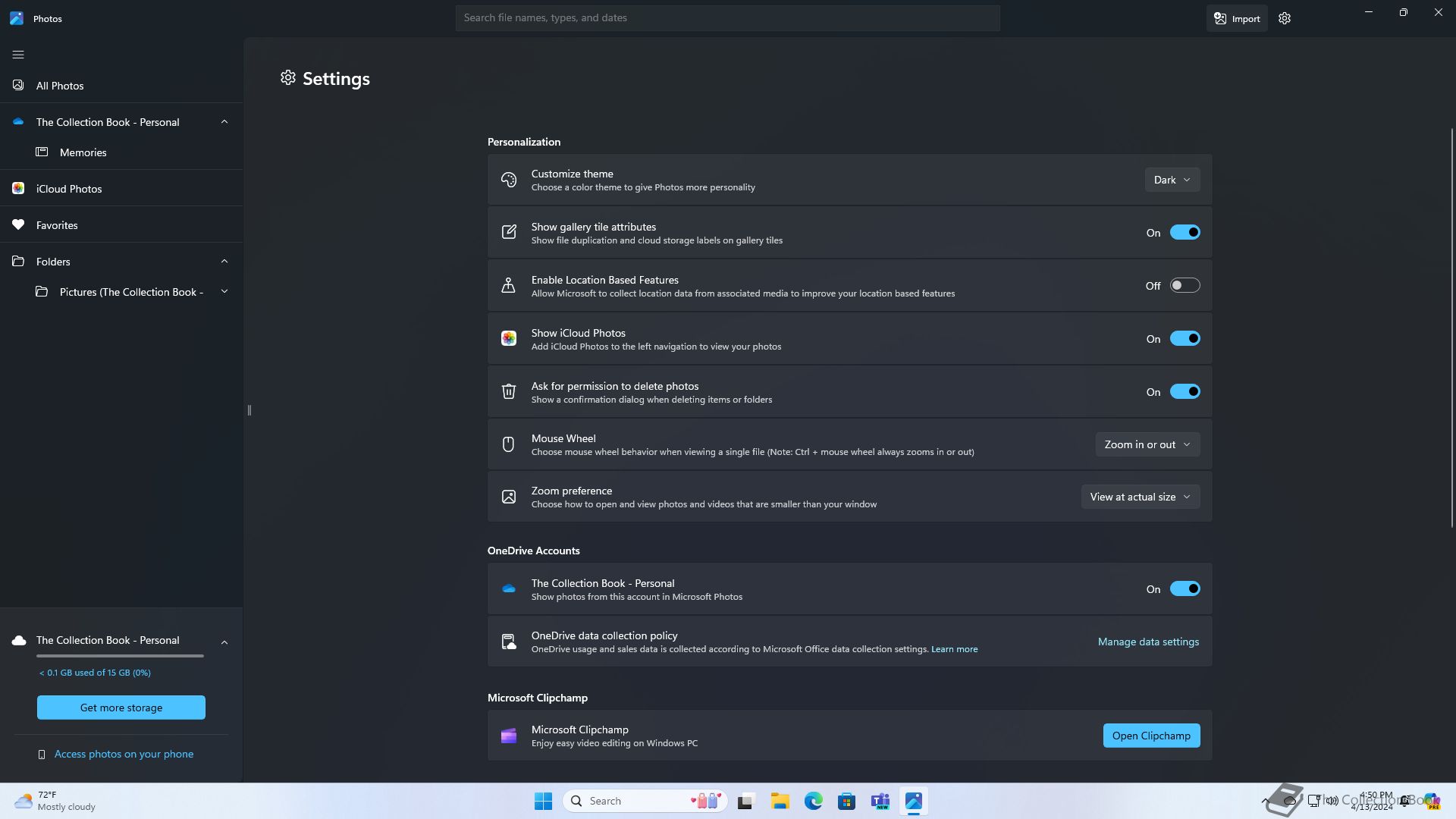The height and width of the screenshot is (819, 1456).
Task: Launch Microsoft Edge from taskbar
Action: (x=813, y=801)
